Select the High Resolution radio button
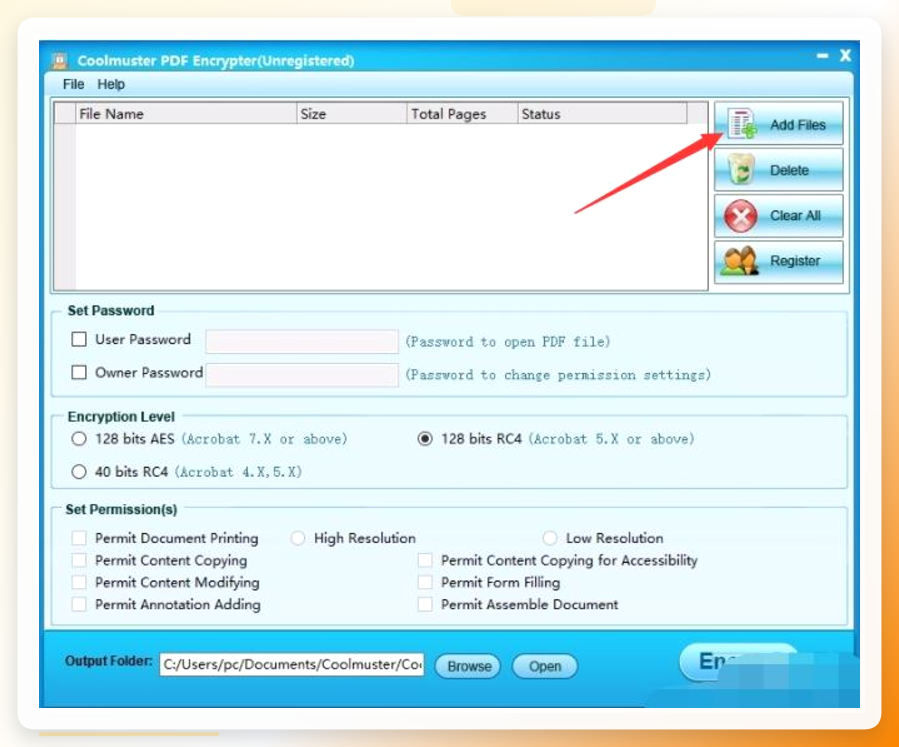The height and width of the screenshot is (747, 899). click(x=298, y=538)
